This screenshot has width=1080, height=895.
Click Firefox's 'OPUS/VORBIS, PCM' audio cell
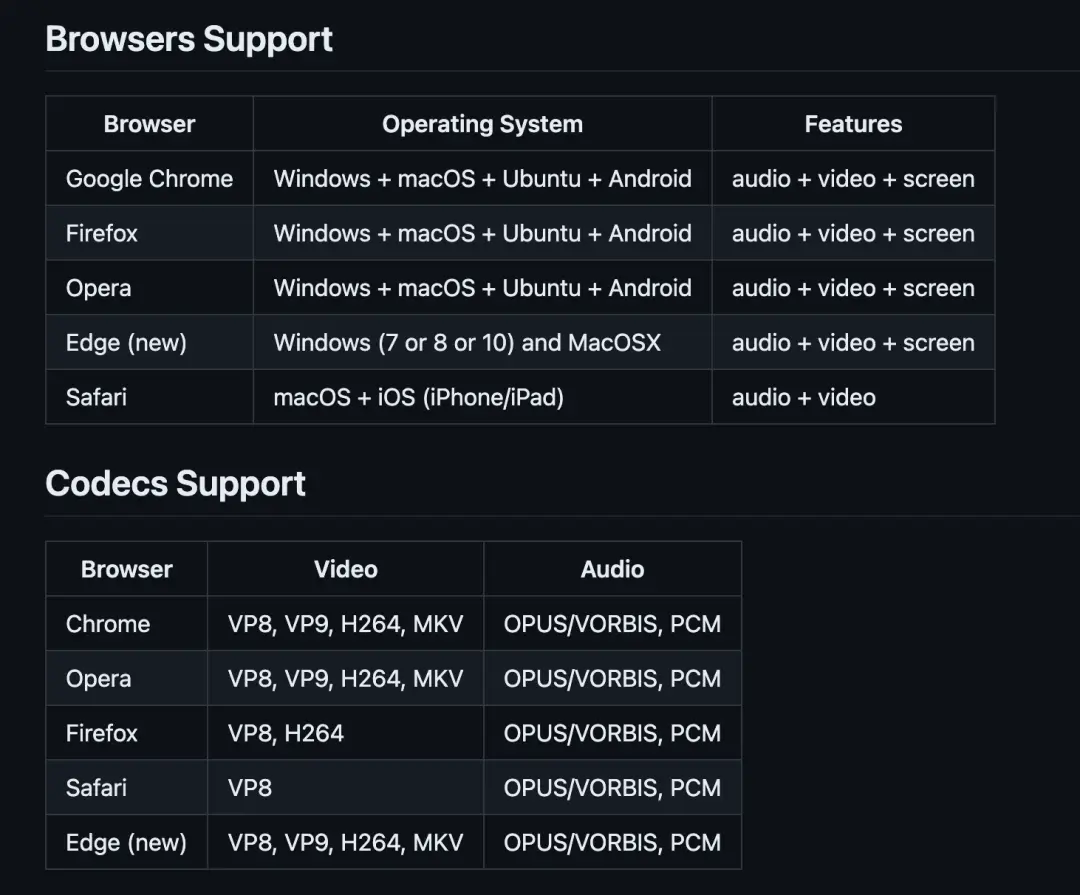(x=612, y=733)
